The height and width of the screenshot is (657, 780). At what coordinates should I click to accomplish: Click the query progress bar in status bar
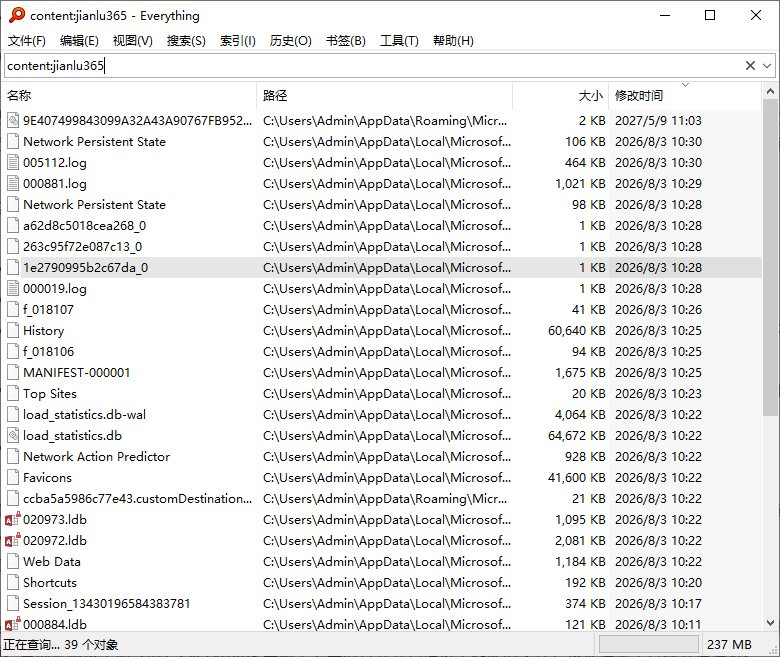pos(649,645)
